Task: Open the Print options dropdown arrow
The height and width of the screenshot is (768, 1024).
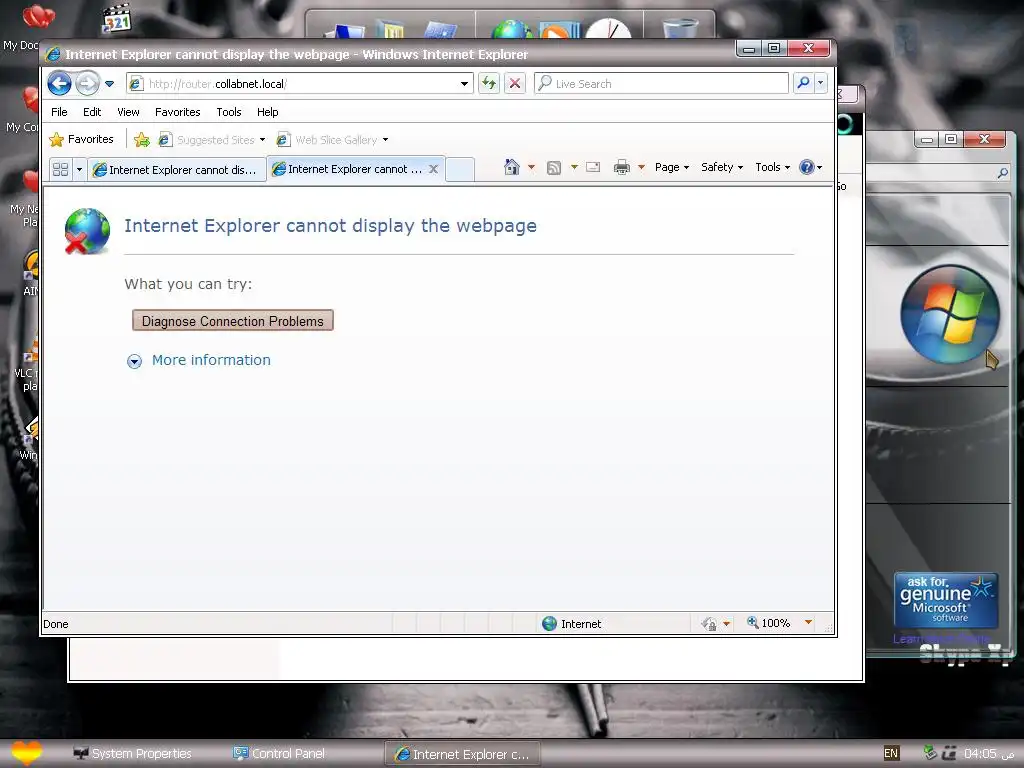Action: [641, 167]
